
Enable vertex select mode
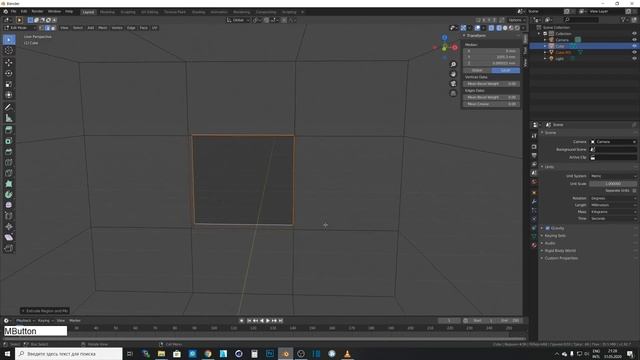coord(42,28)
